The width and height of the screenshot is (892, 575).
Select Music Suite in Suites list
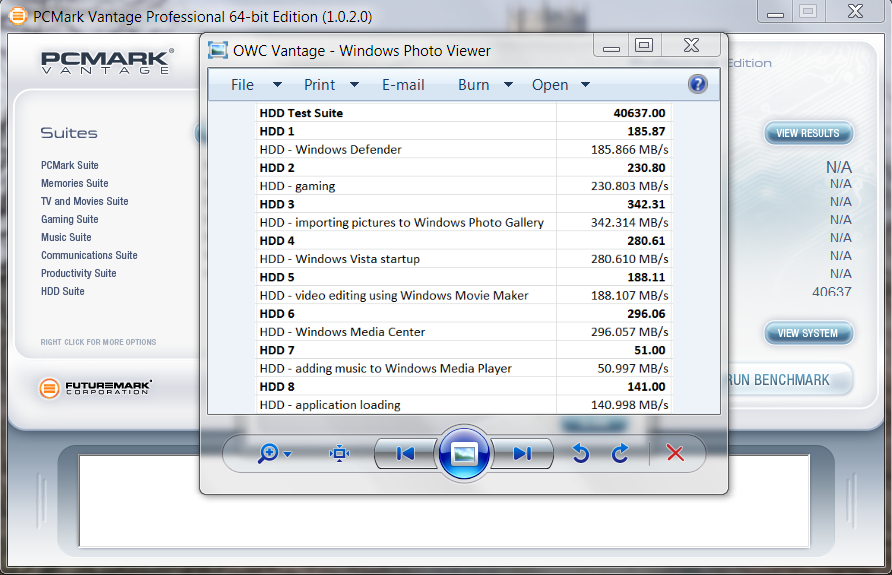pos(66,237)
